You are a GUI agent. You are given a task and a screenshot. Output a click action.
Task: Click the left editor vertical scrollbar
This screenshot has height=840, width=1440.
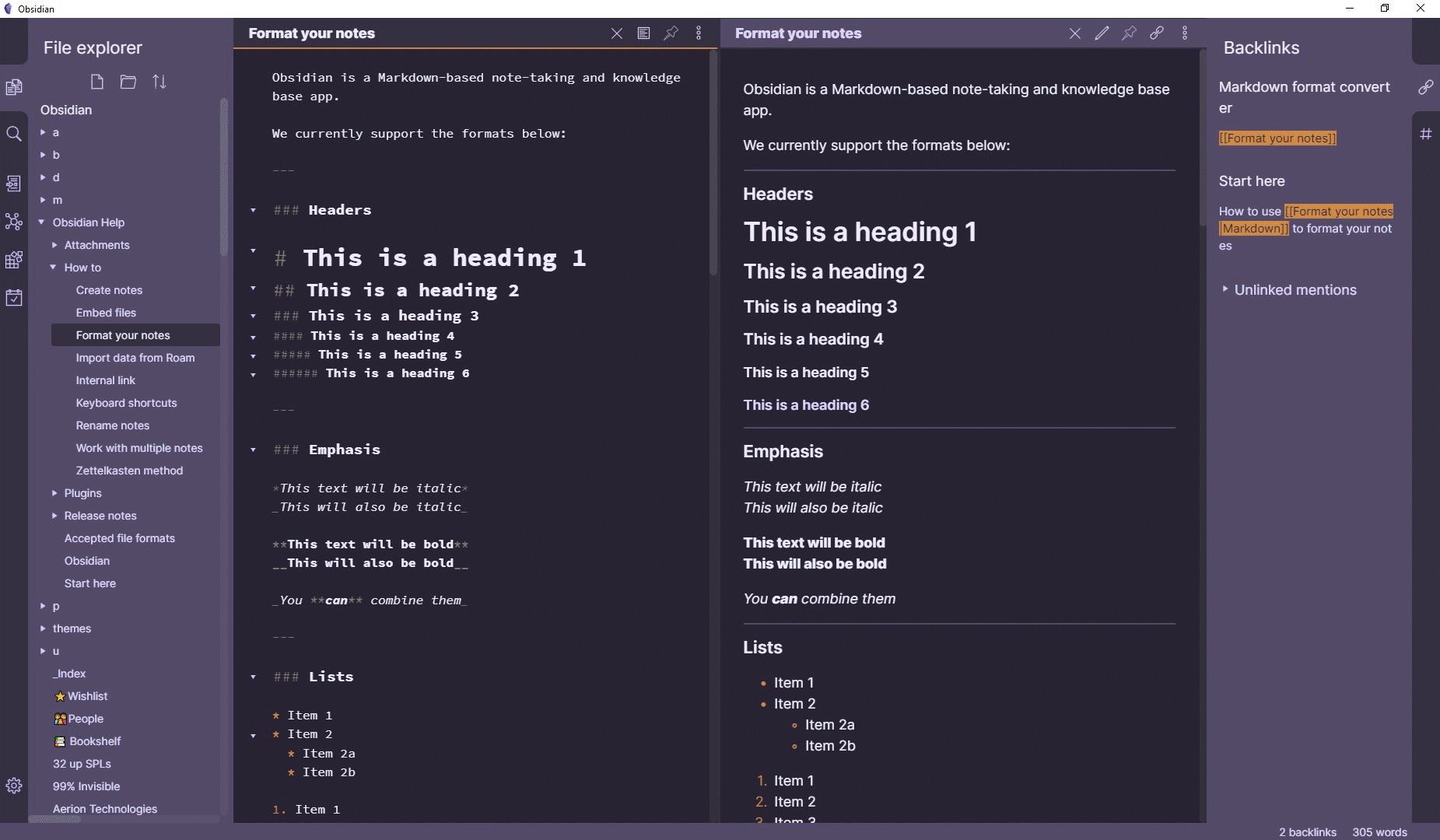point(713,163)
